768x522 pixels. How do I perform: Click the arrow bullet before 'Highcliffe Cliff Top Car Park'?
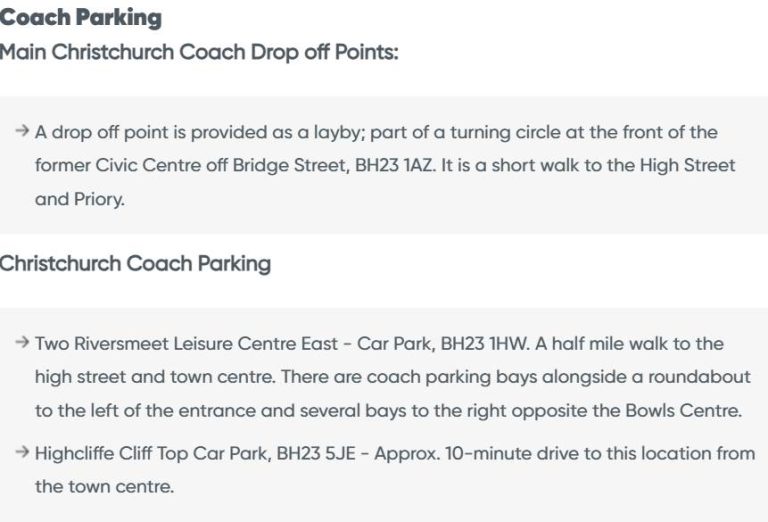[x=22, y=451]
